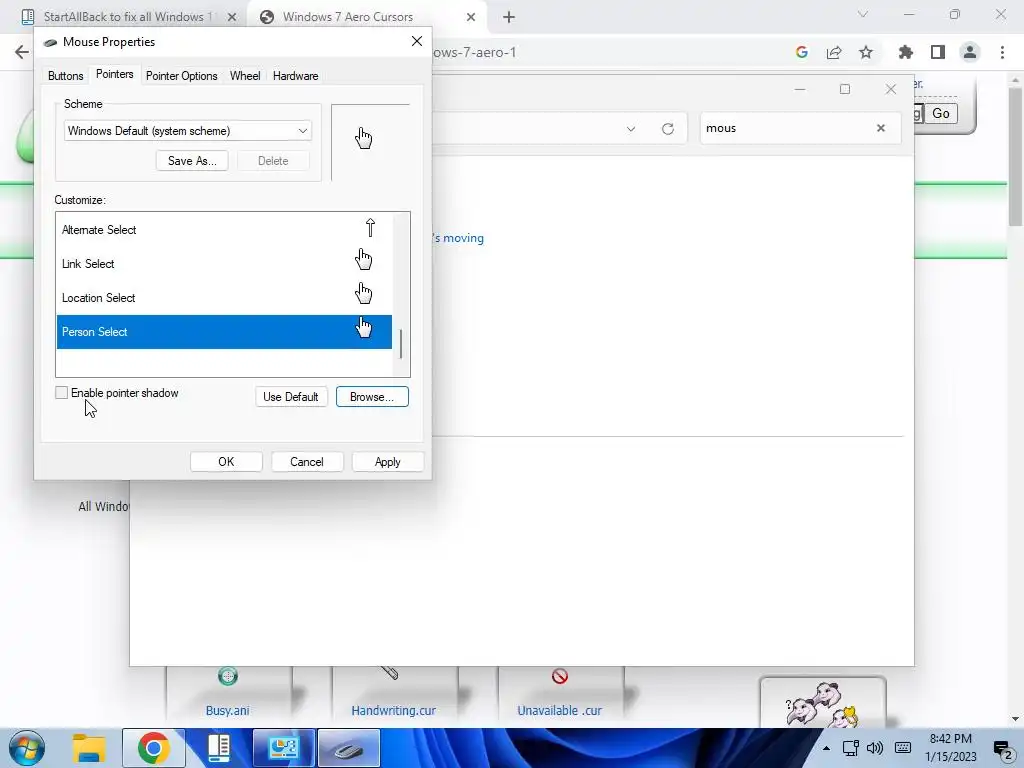This screenshot has height=768, width=1024.
Task: Open File Explorer from the taskbar
Action: 89,748
